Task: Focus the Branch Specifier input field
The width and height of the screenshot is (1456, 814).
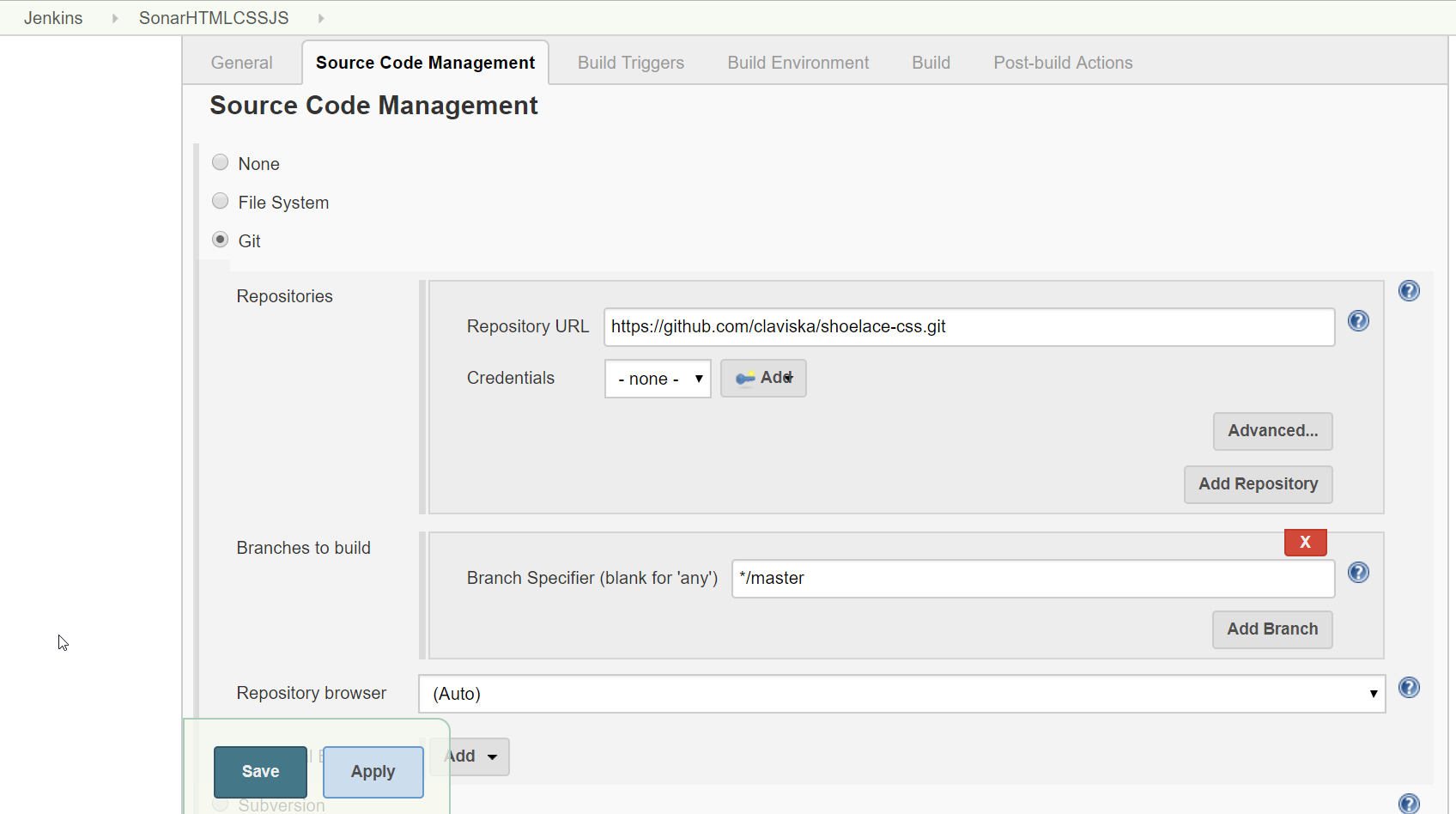Action: point(1033,579)
